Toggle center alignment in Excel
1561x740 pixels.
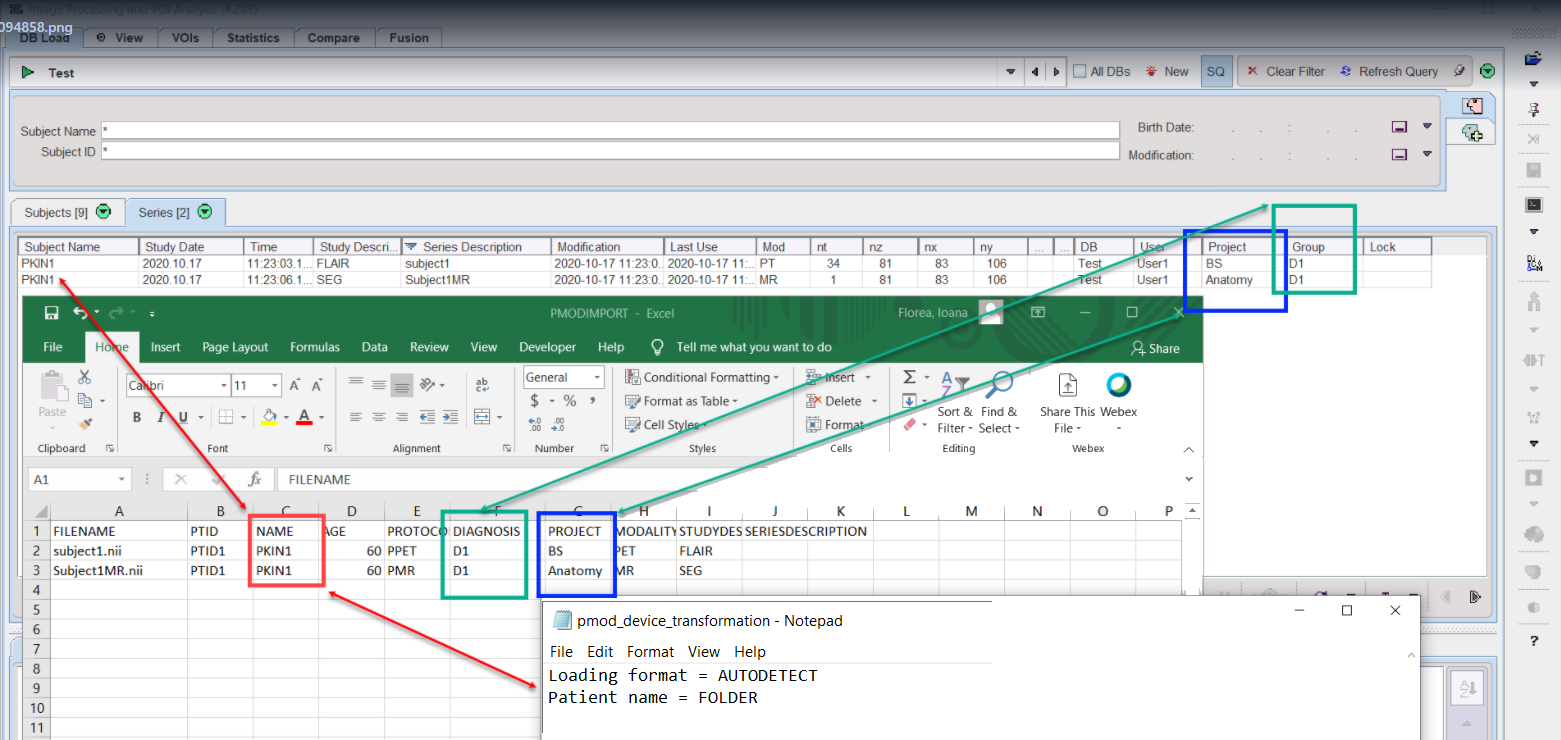[x=379, y=417]
